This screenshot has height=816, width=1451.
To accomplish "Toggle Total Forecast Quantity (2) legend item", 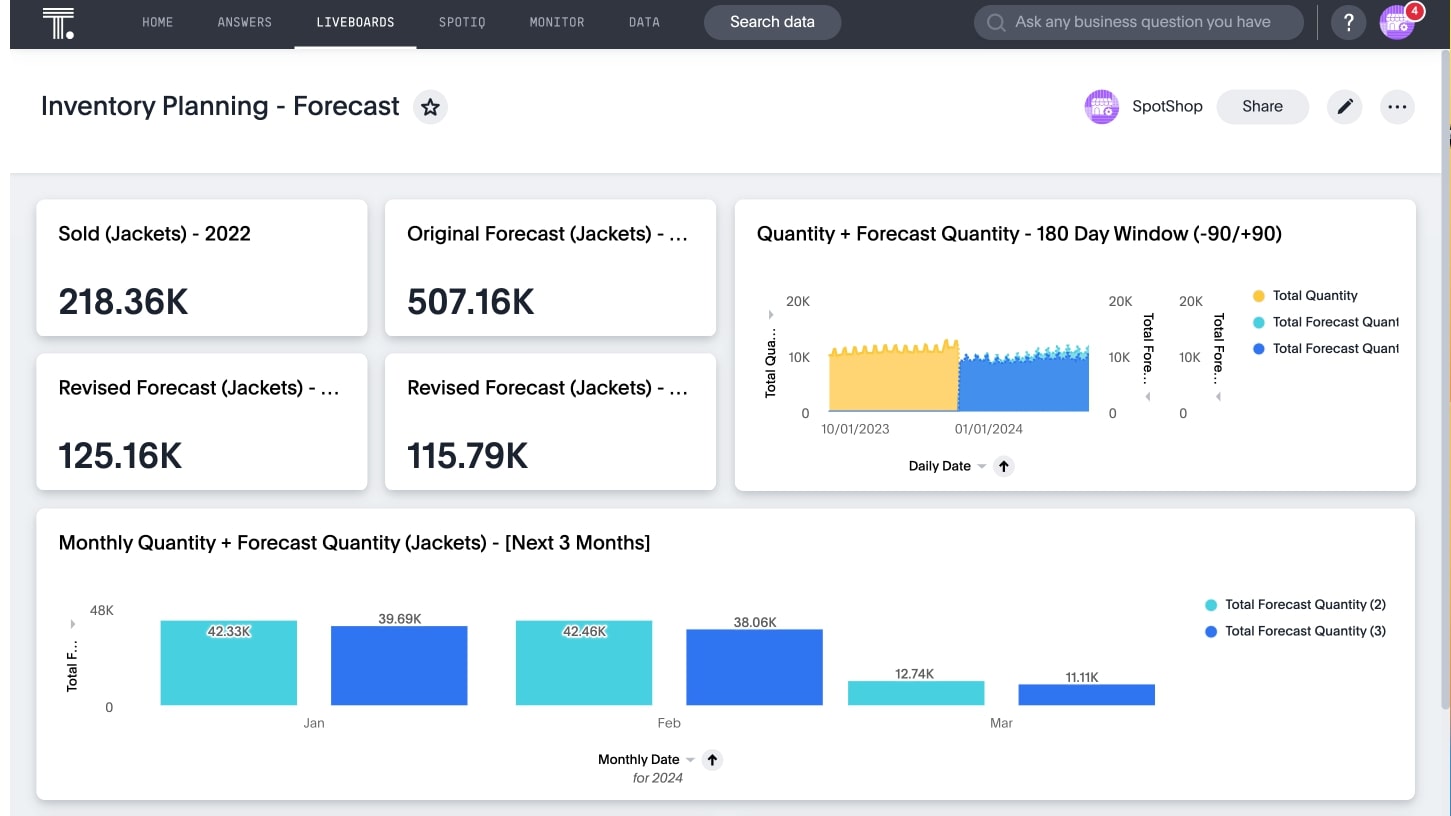I will (1295, 605).
